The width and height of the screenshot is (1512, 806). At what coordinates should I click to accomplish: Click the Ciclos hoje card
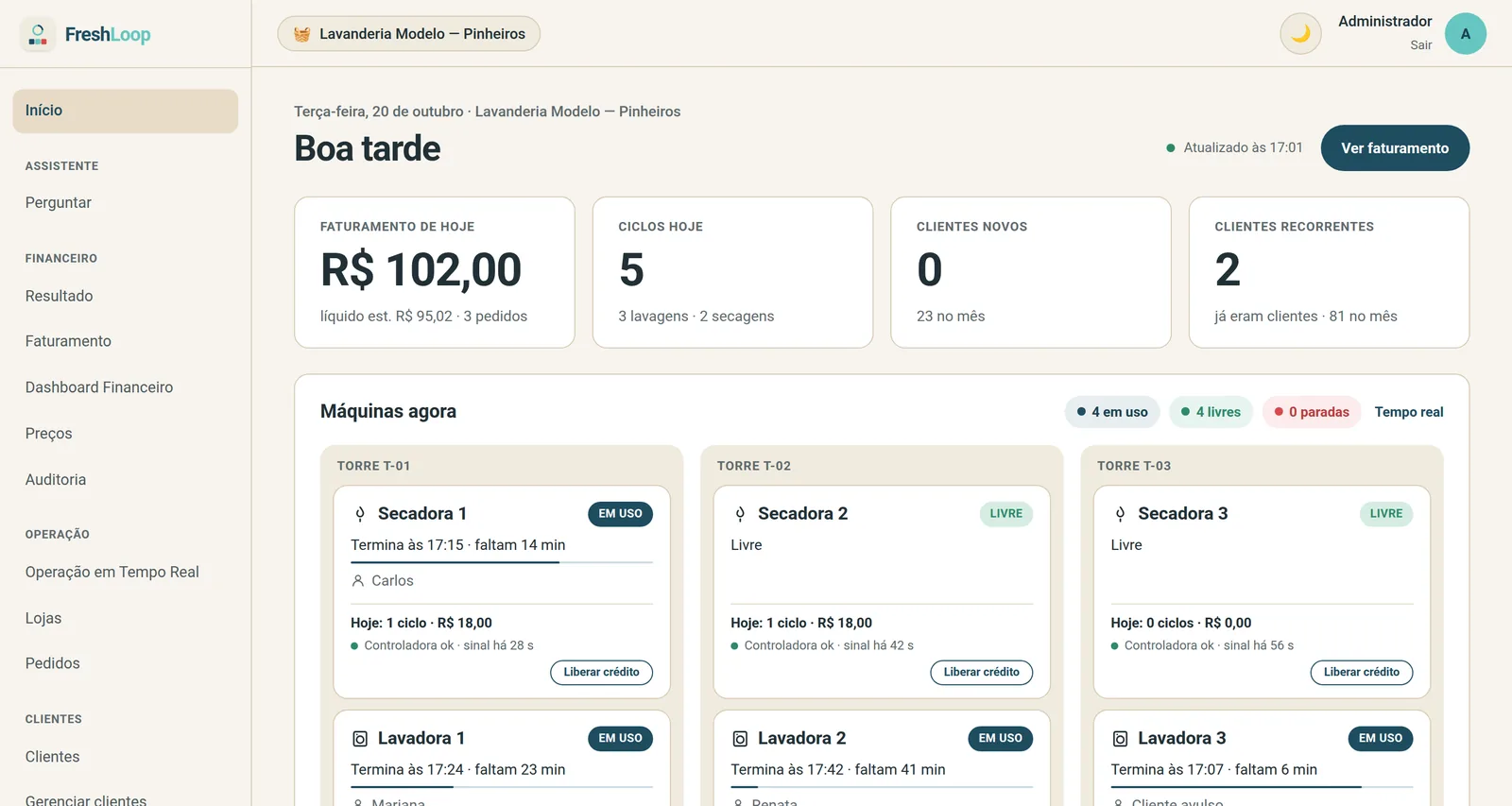[732, 272]
